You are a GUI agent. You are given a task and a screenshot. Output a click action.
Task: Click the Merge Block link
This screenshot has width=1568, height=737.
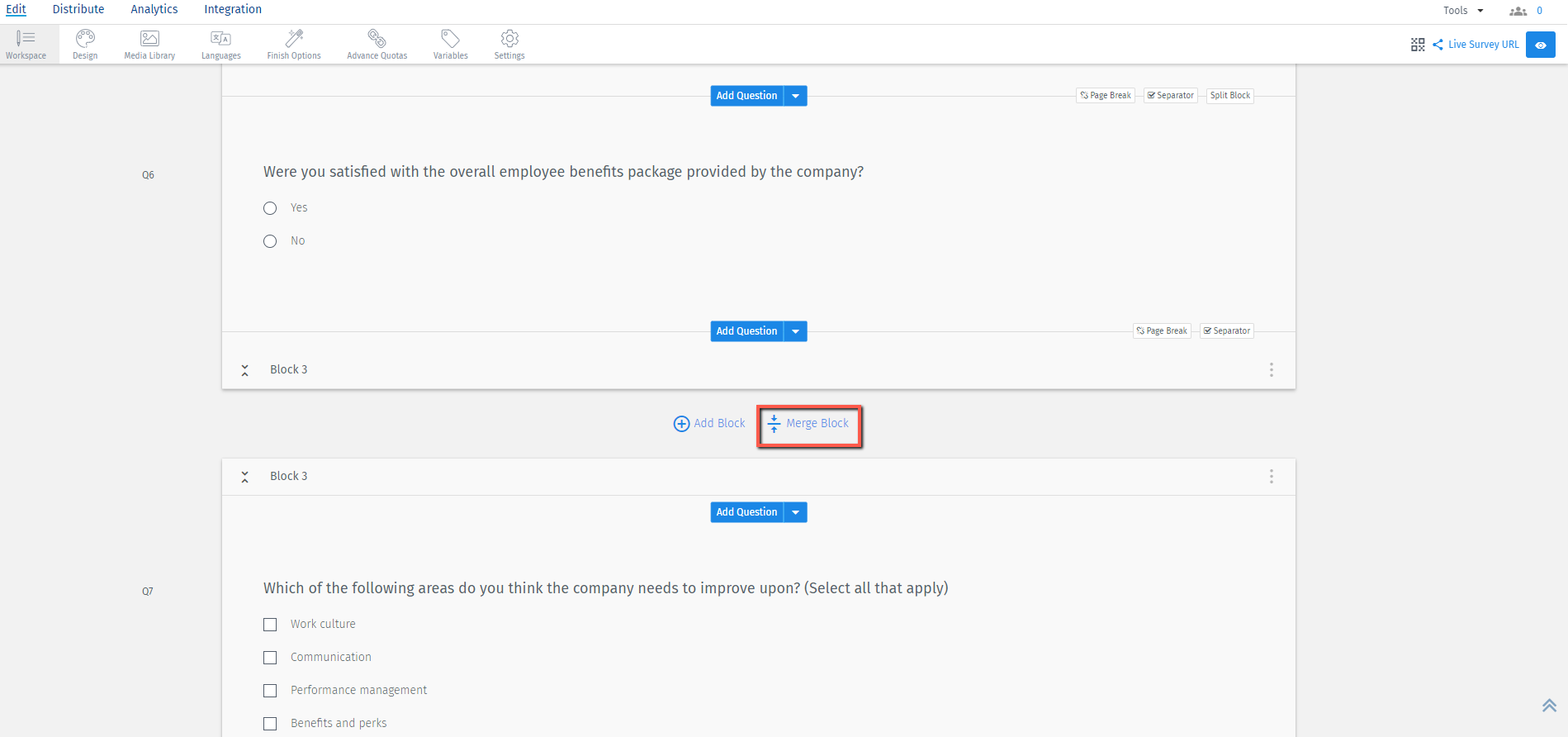tap(809, 424)
